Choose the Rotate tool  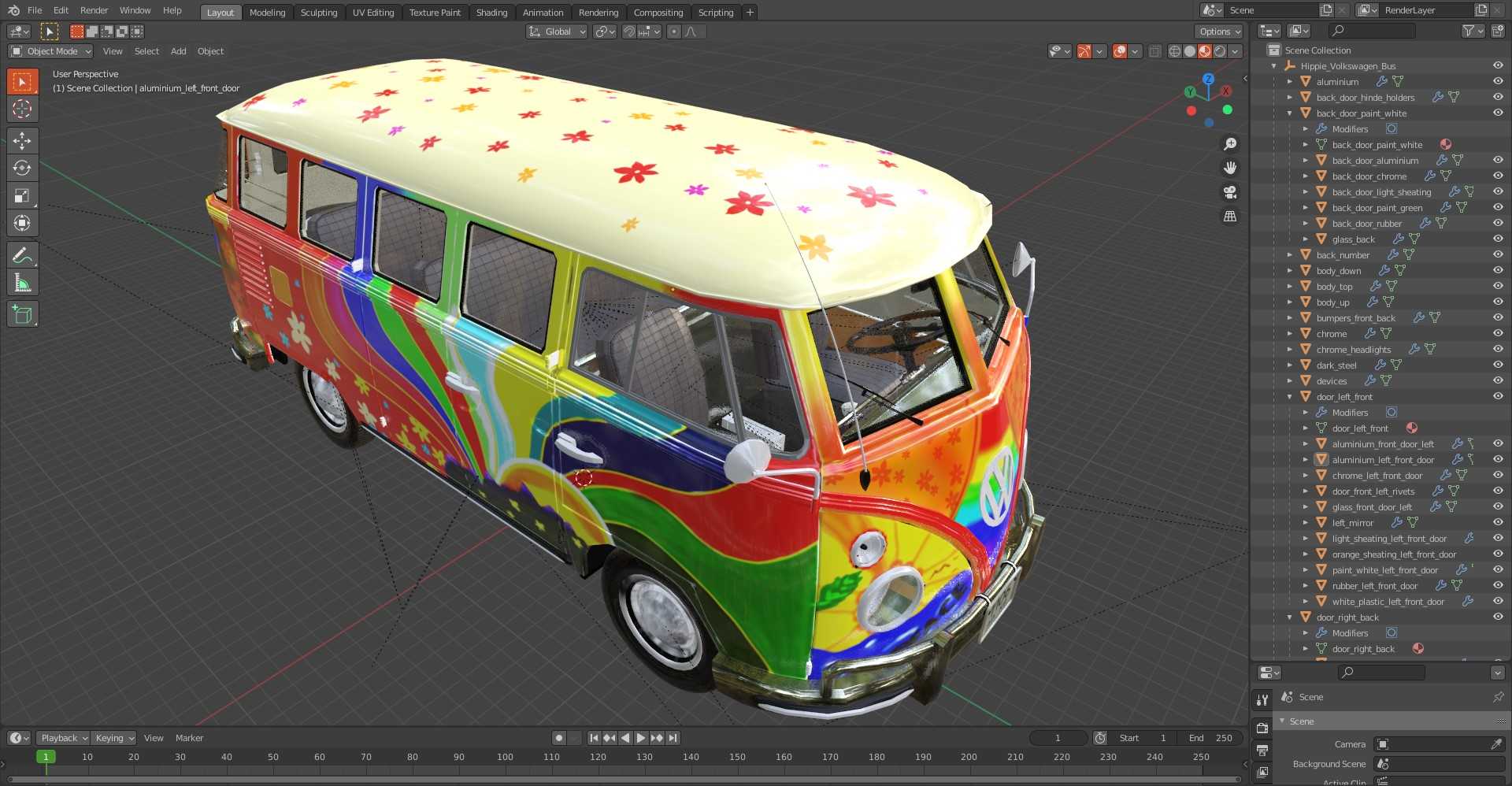tap(22, 168)
